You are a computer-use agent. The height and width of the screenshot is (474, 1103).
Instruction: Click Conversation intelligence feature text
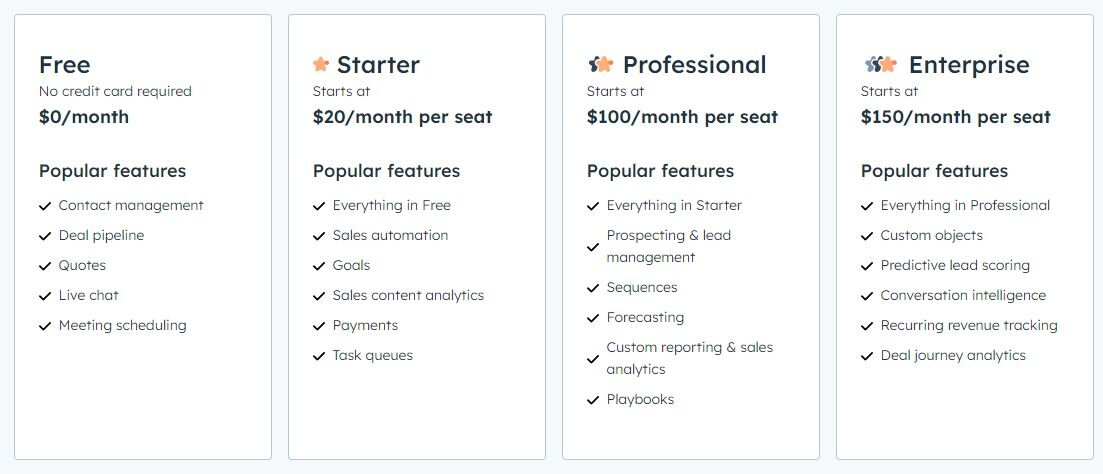coord(963,295)
